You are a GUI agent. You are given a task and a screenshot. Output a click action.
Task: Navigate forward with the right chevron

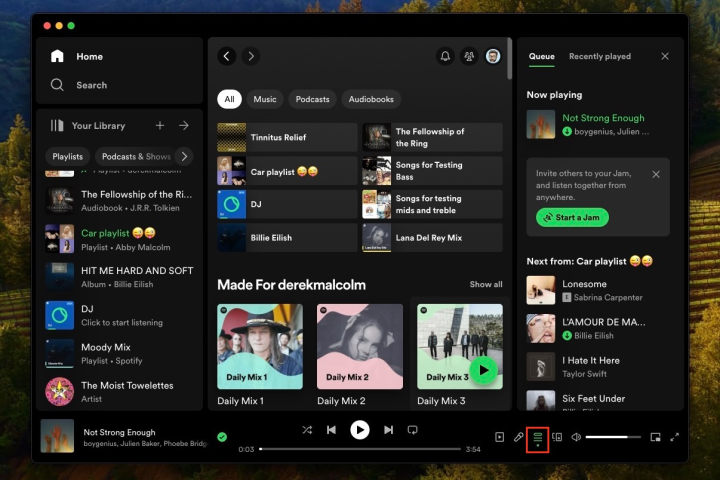tap(251, 56)
